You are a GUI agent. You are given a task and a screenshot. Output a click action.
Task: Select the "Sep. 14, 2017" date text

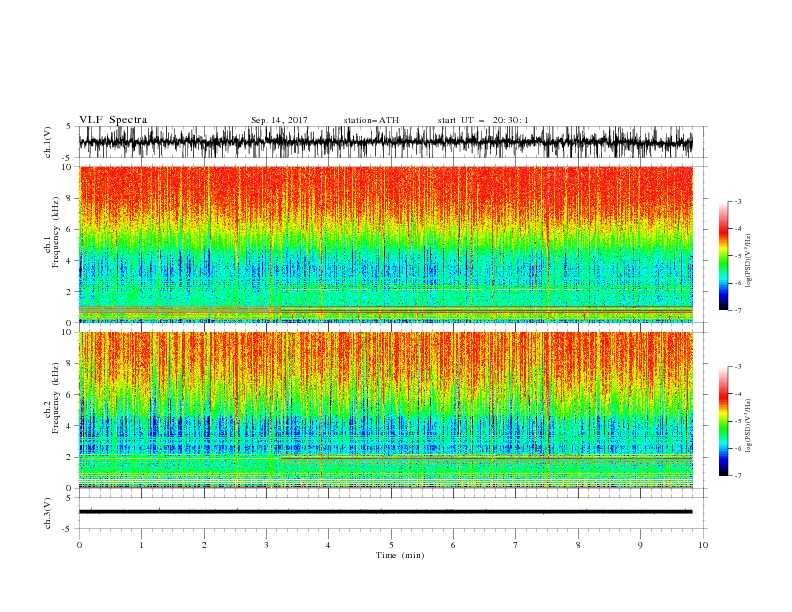279,120
